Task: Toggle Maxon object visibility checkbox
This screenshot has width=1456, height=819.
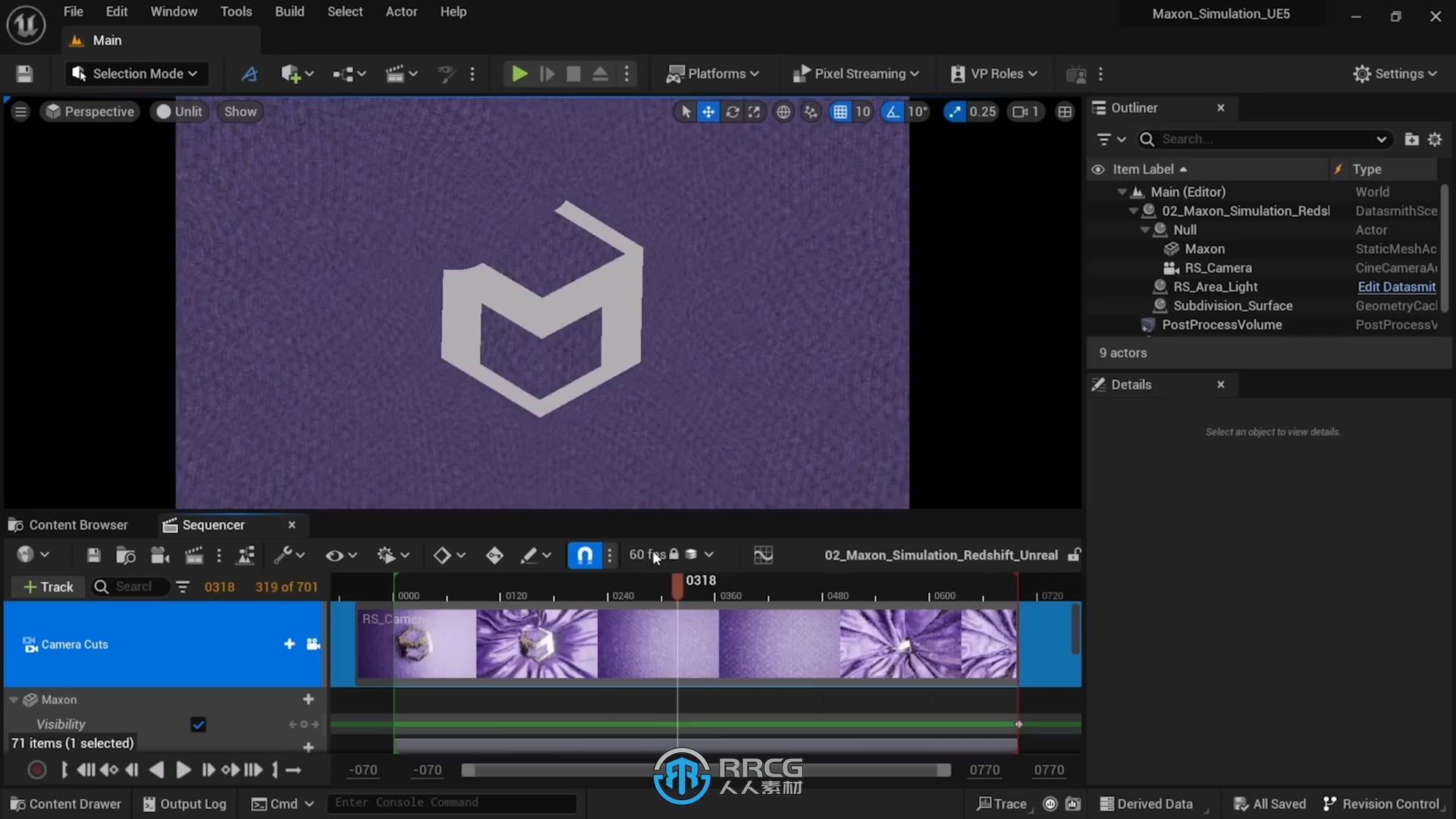Action: (x=199, y=723)
